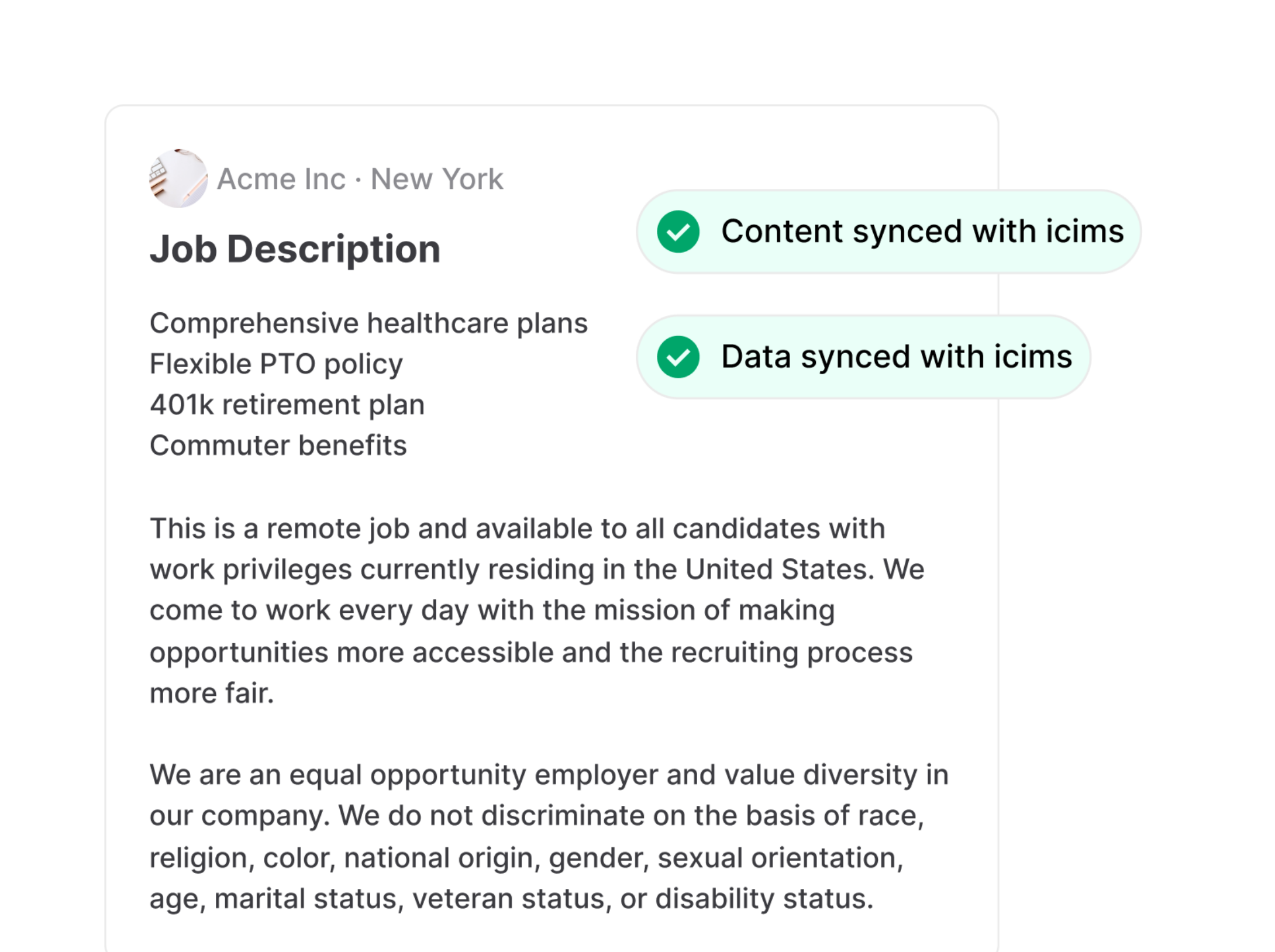Click the Acme Inc · New York label
Screen dimensions: 1275x952
[x=359, y=179]
